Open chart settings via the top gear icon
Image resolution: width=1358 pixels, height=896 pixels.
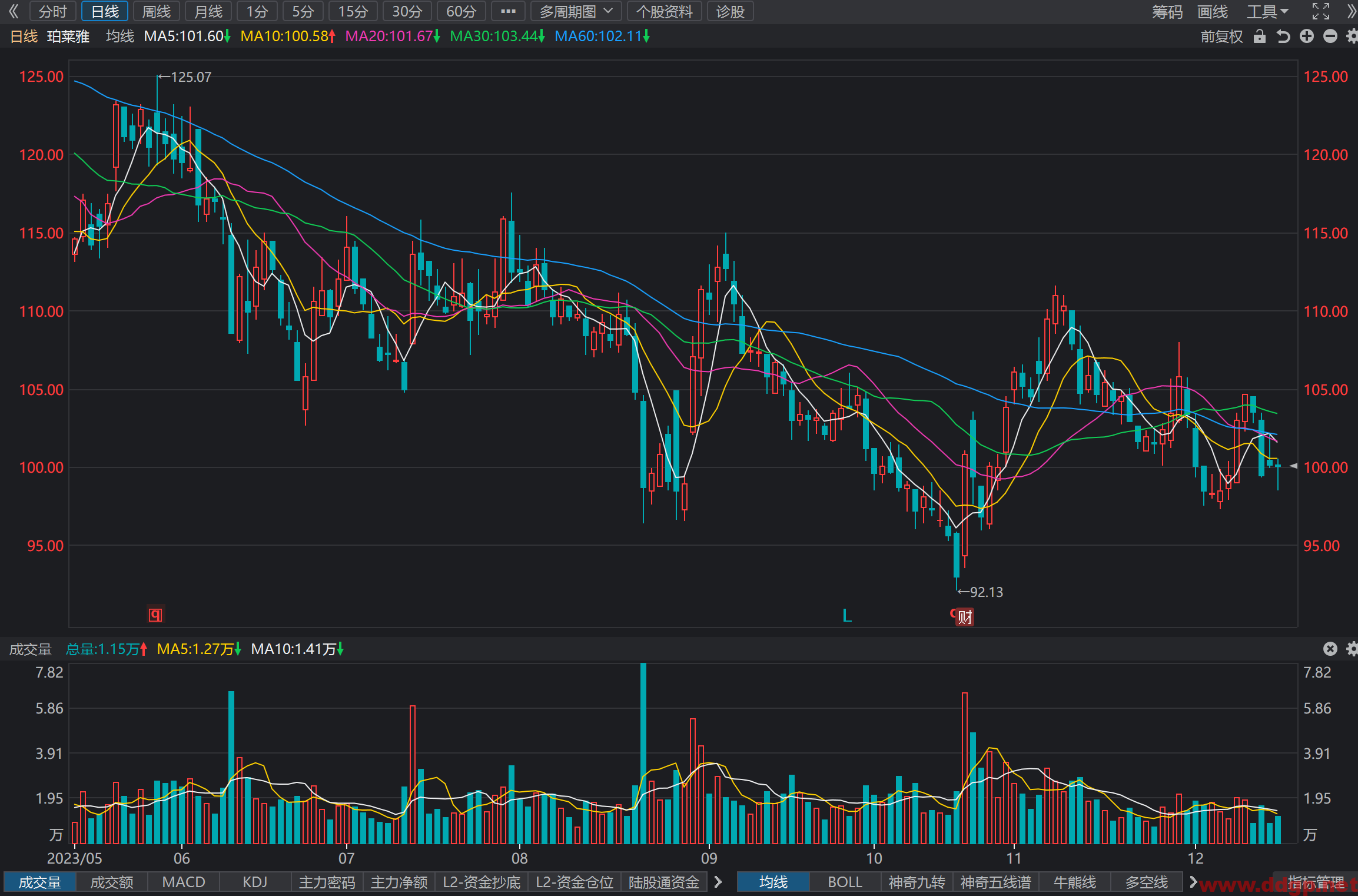[1352, 36]
